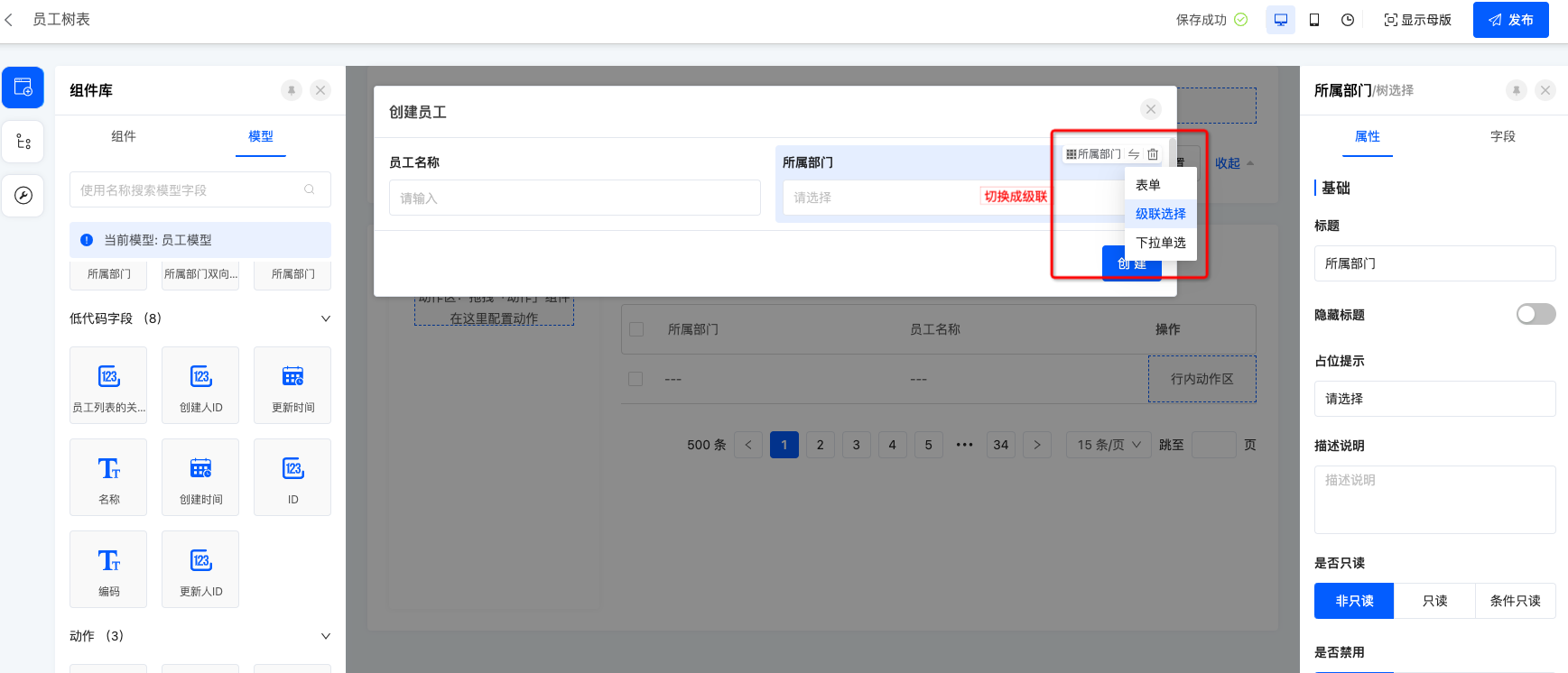
Task: Click the 跳至 page number input
Action: pyautogui.click(x=1214, y=445)
